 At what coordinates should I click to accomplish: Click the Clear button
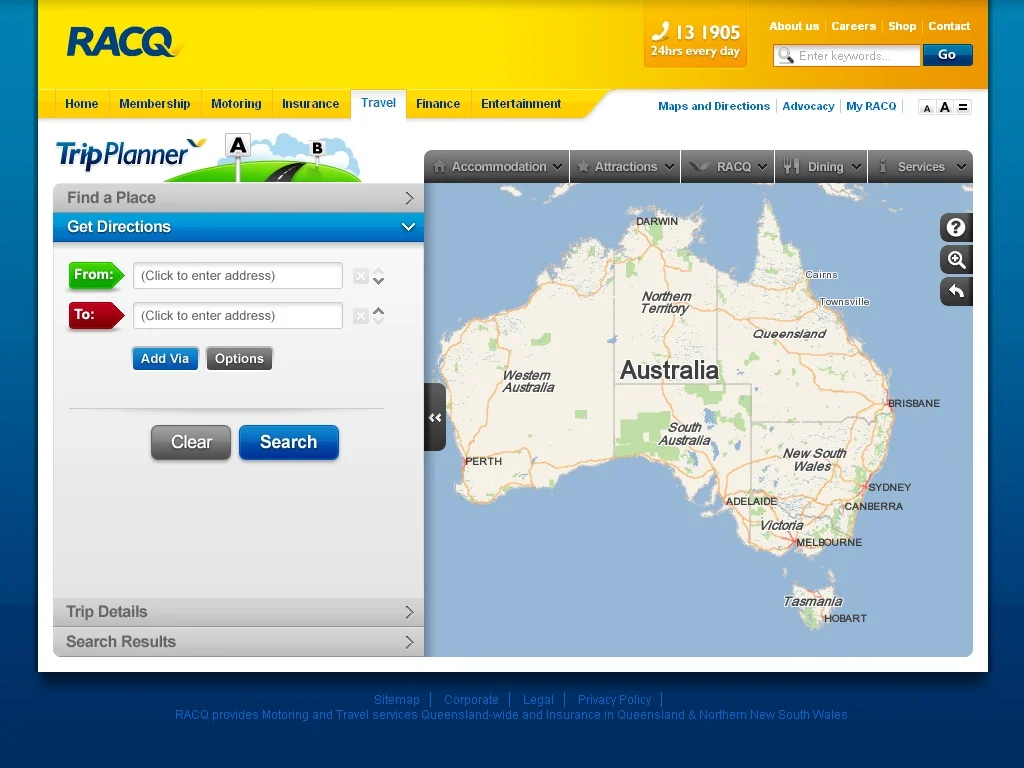click(191, 442)
